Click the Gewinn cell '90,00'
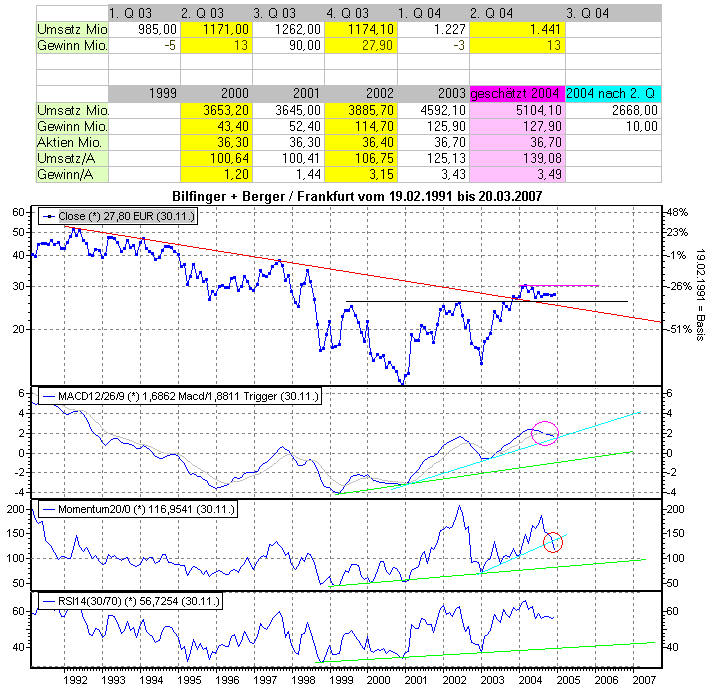Image resolution: width=705 pixels, height=696 pixels. [288, 45]
